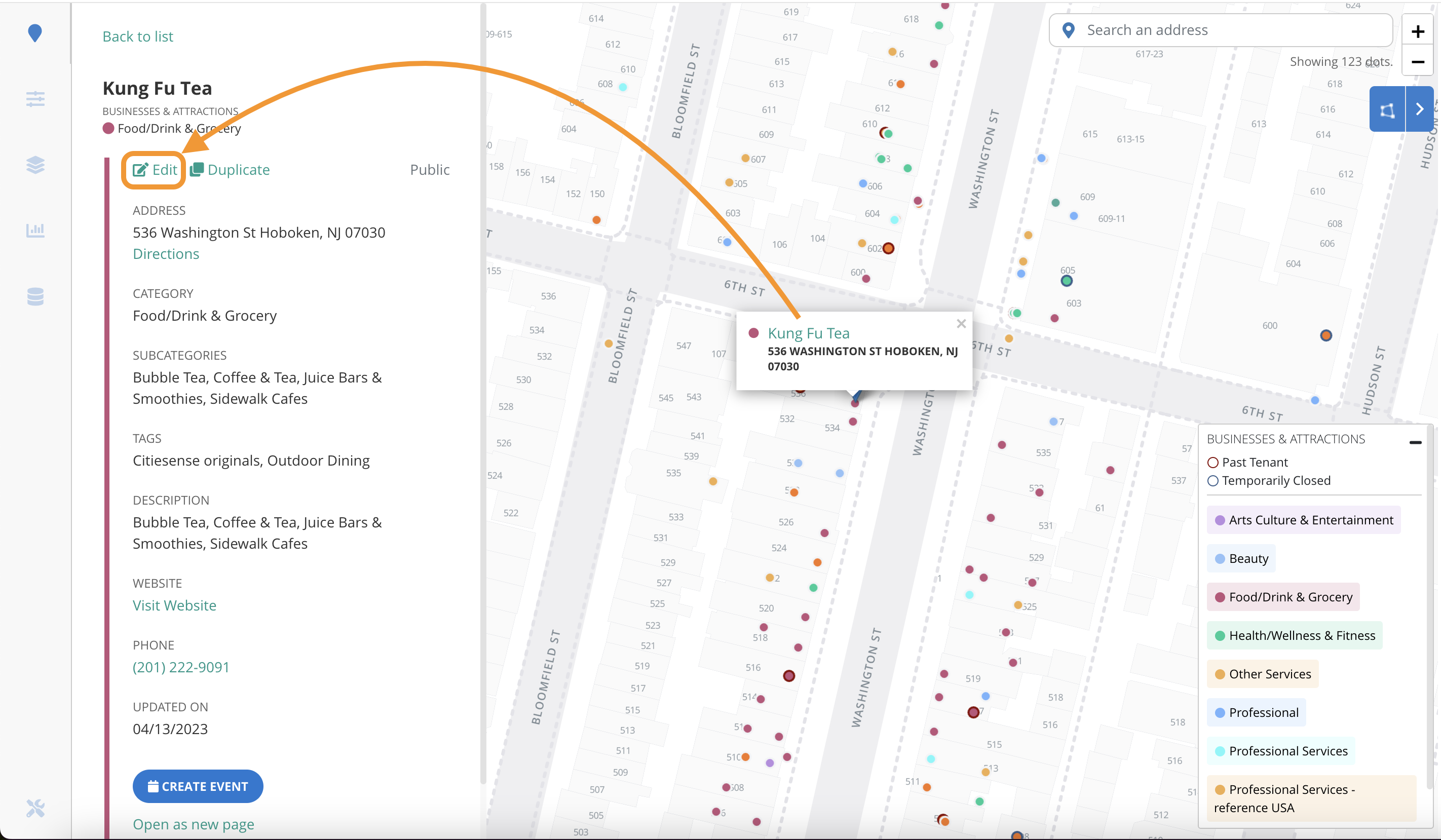
Task: Click the purple swatch for Arts Culture
Action: [1220, 520]
